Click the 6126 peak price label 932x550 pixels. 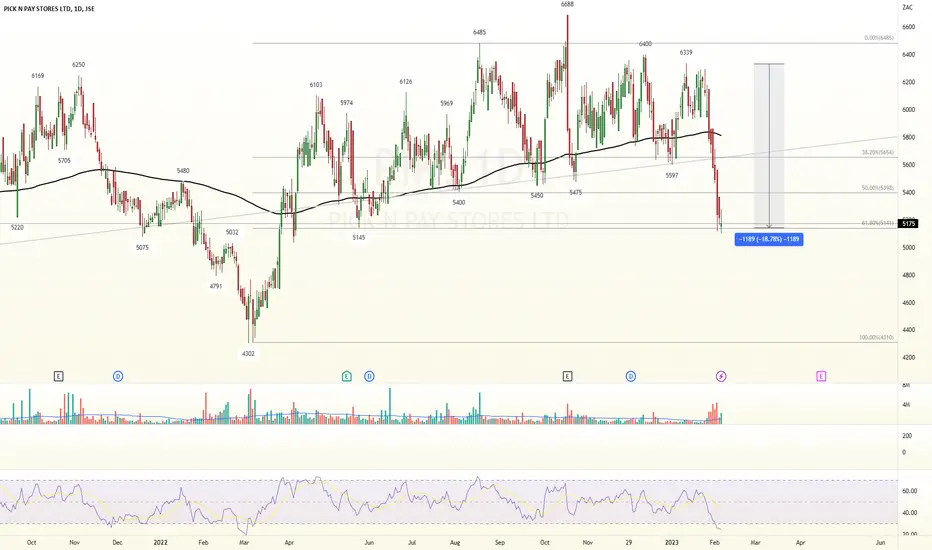[405, 81]
